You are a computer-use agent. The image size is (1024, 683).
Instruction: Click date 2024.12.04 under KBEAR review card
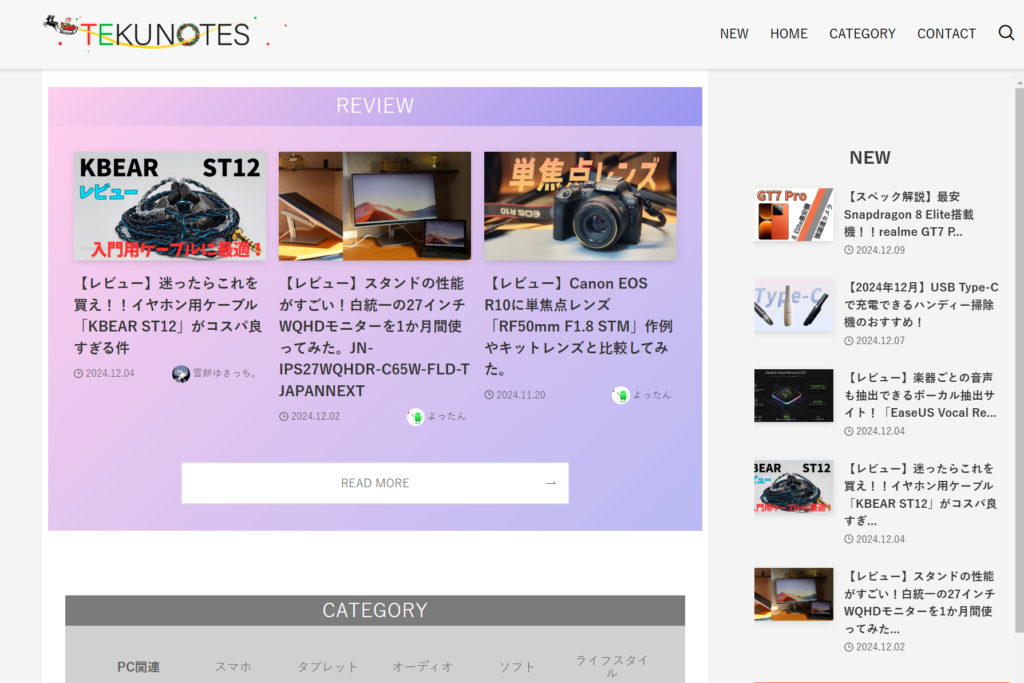pyautogui.click(x=110, y=373)
